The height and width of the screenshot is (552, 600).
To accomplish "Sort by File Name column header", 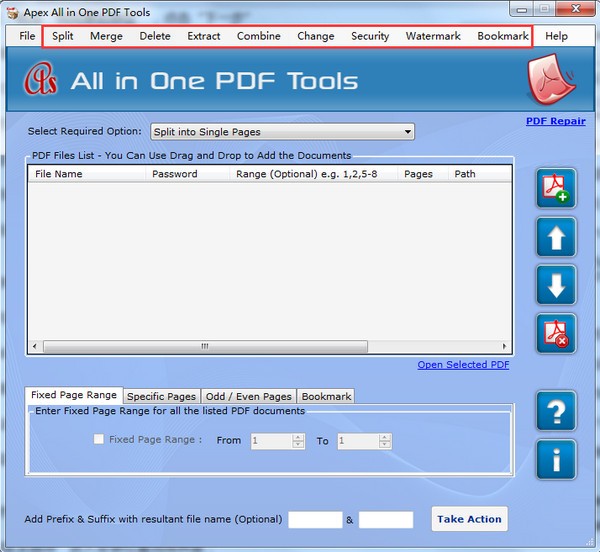I will click(x=87, y=174).
